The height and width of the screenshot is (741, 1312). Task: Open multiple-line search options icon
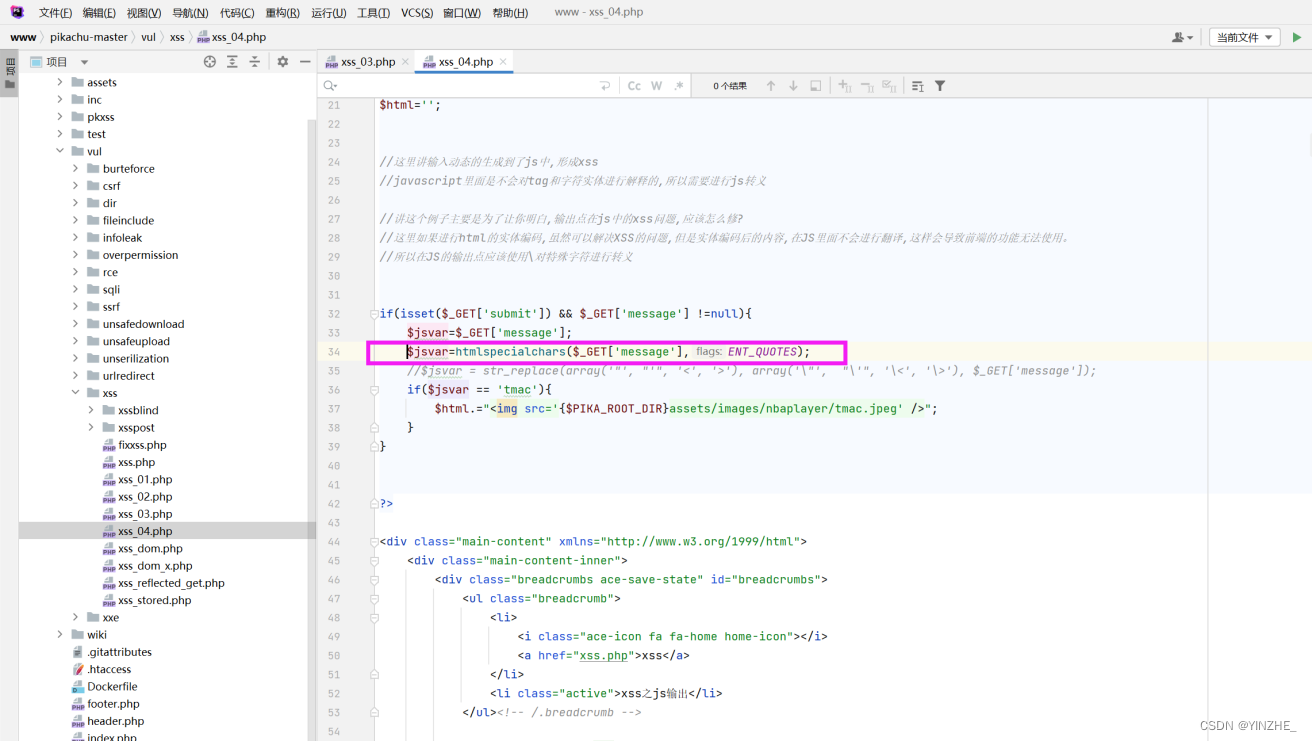point(918,86)
